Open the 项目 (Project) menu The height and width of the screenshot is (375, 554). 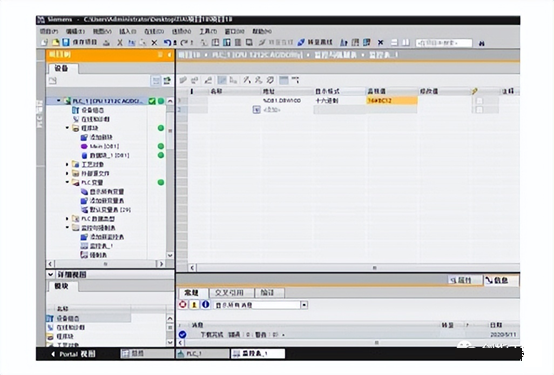click(49, 31)
